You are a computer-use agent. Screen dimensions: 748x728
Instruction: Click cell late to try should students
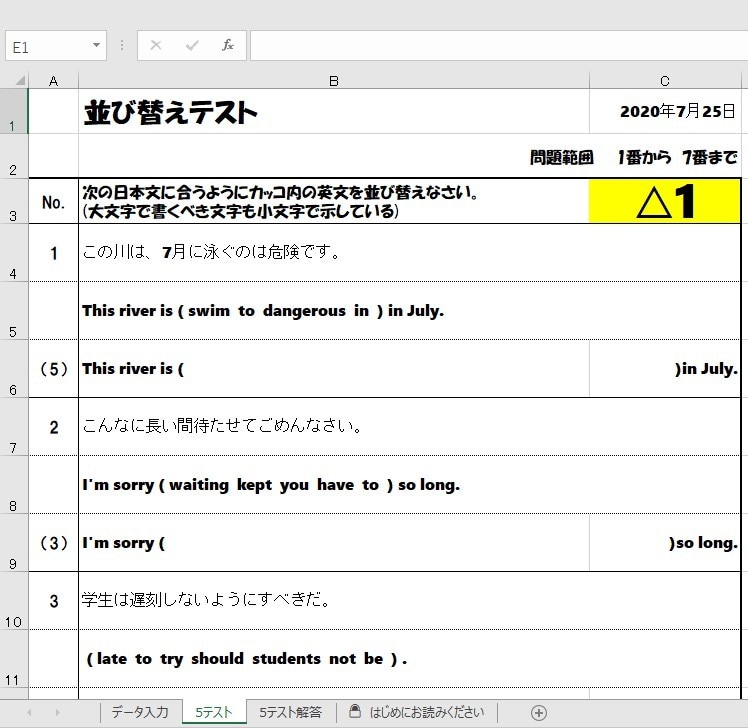coord(409,659)
